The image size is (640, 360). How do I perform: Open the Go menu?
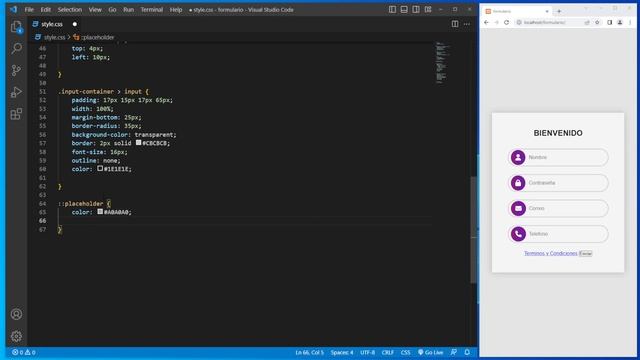coord(112,9)
